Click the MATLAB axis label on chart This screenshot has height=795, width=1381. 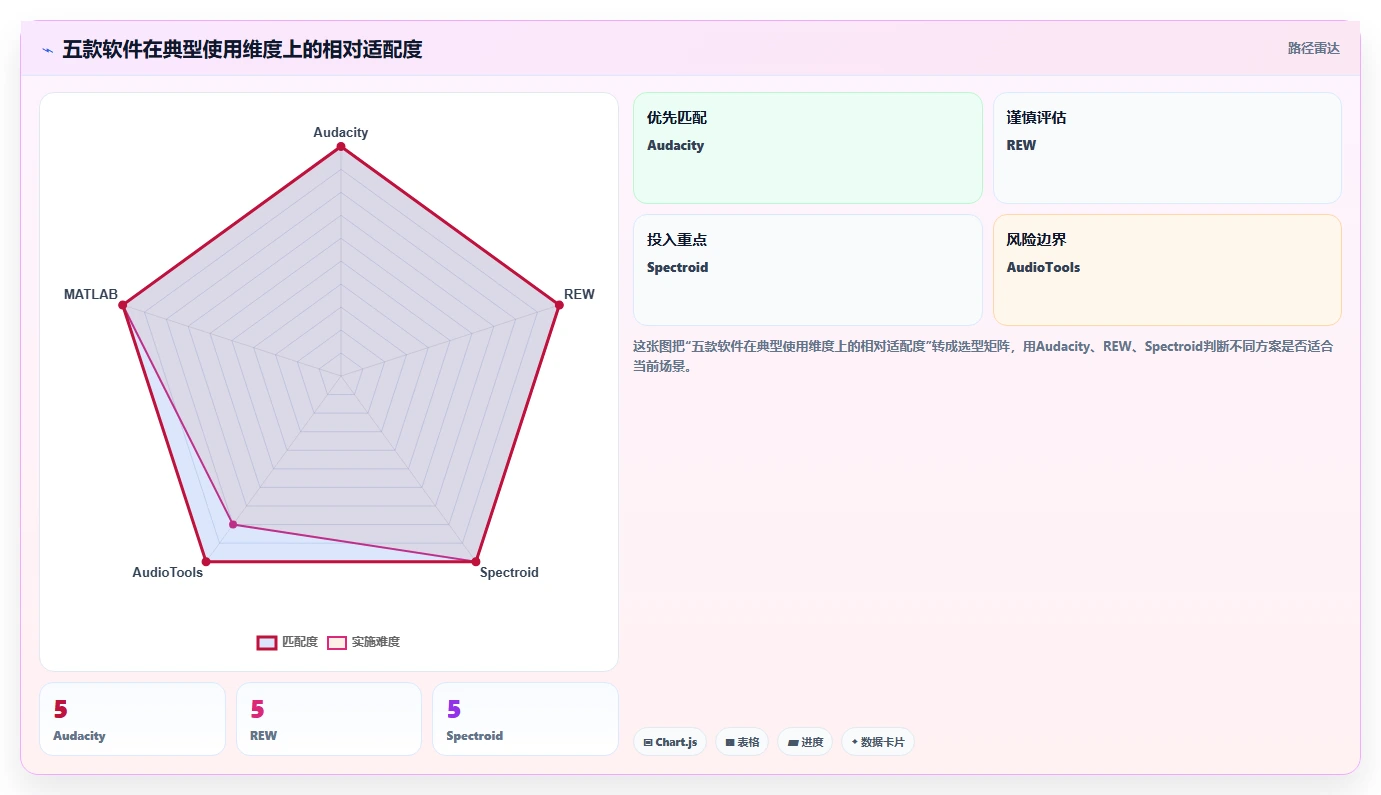tap(91, 294)
